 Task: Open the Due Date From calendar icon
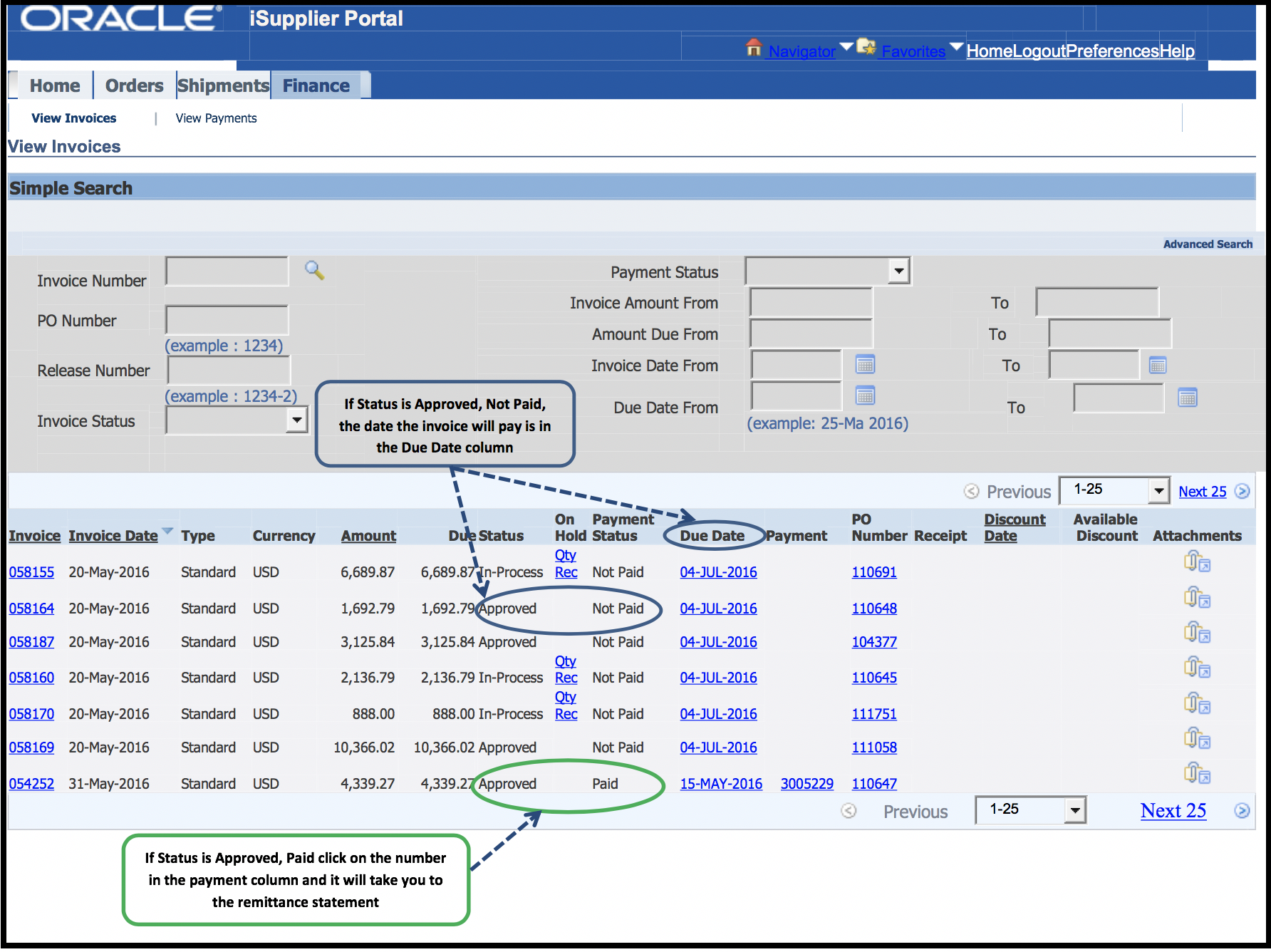coord(865,395)
